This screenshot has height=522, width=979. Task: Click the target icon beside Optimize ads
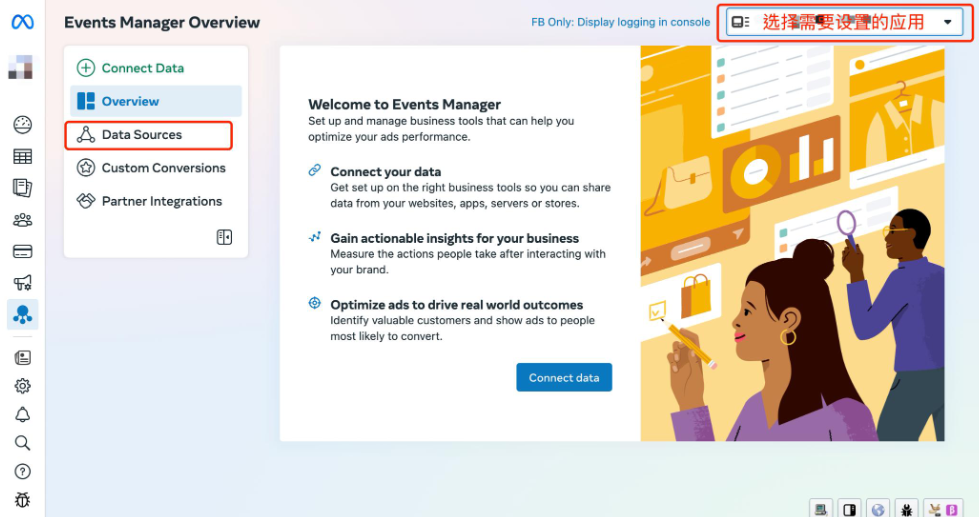315,303
